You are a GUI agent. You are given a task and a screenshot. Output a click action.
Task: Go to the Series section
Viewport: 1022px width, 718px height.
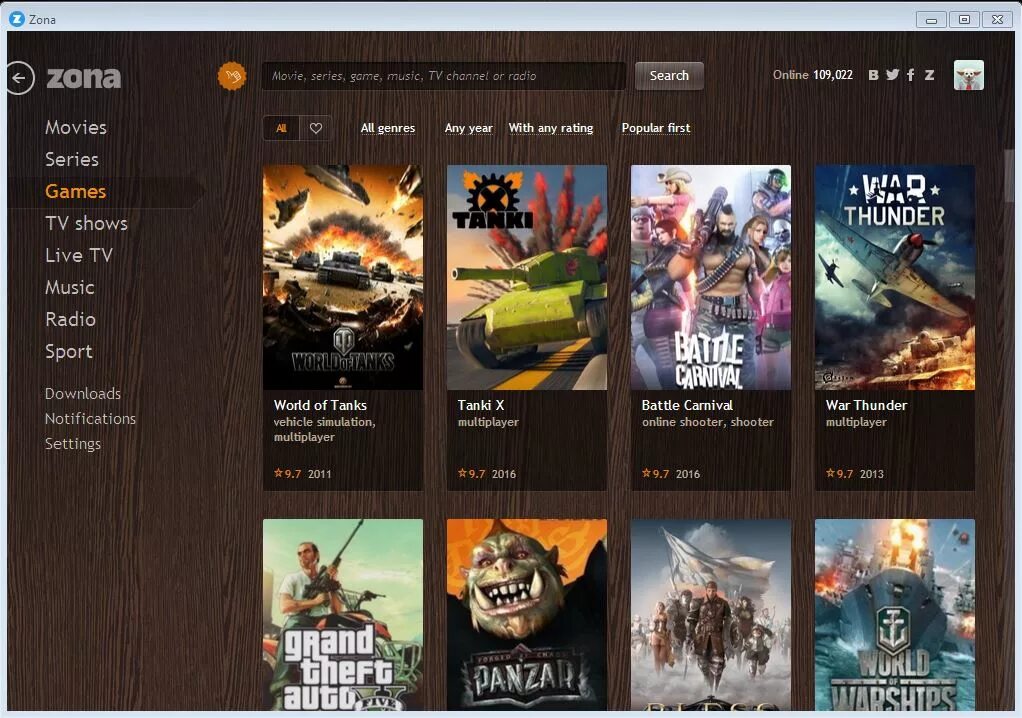72,160
